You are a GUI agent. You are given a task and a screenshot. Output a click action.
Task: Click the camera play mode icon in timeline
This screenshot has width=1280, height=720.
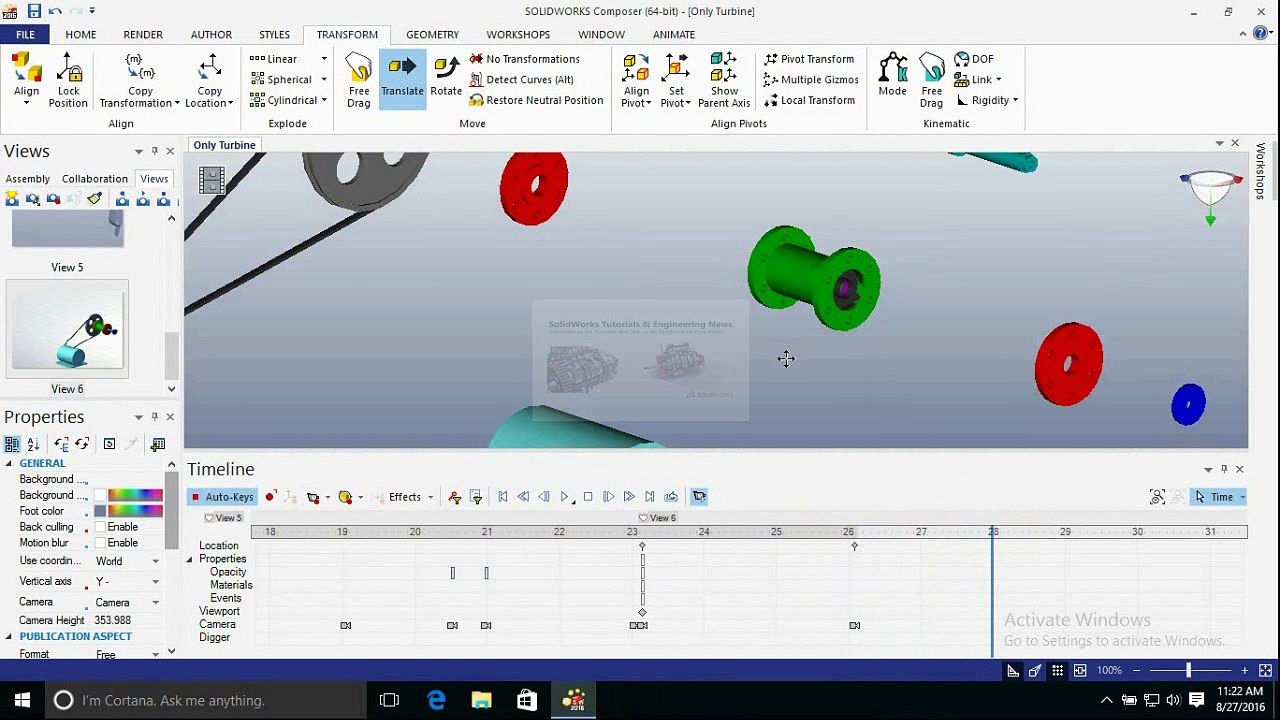tap(699, 497)
